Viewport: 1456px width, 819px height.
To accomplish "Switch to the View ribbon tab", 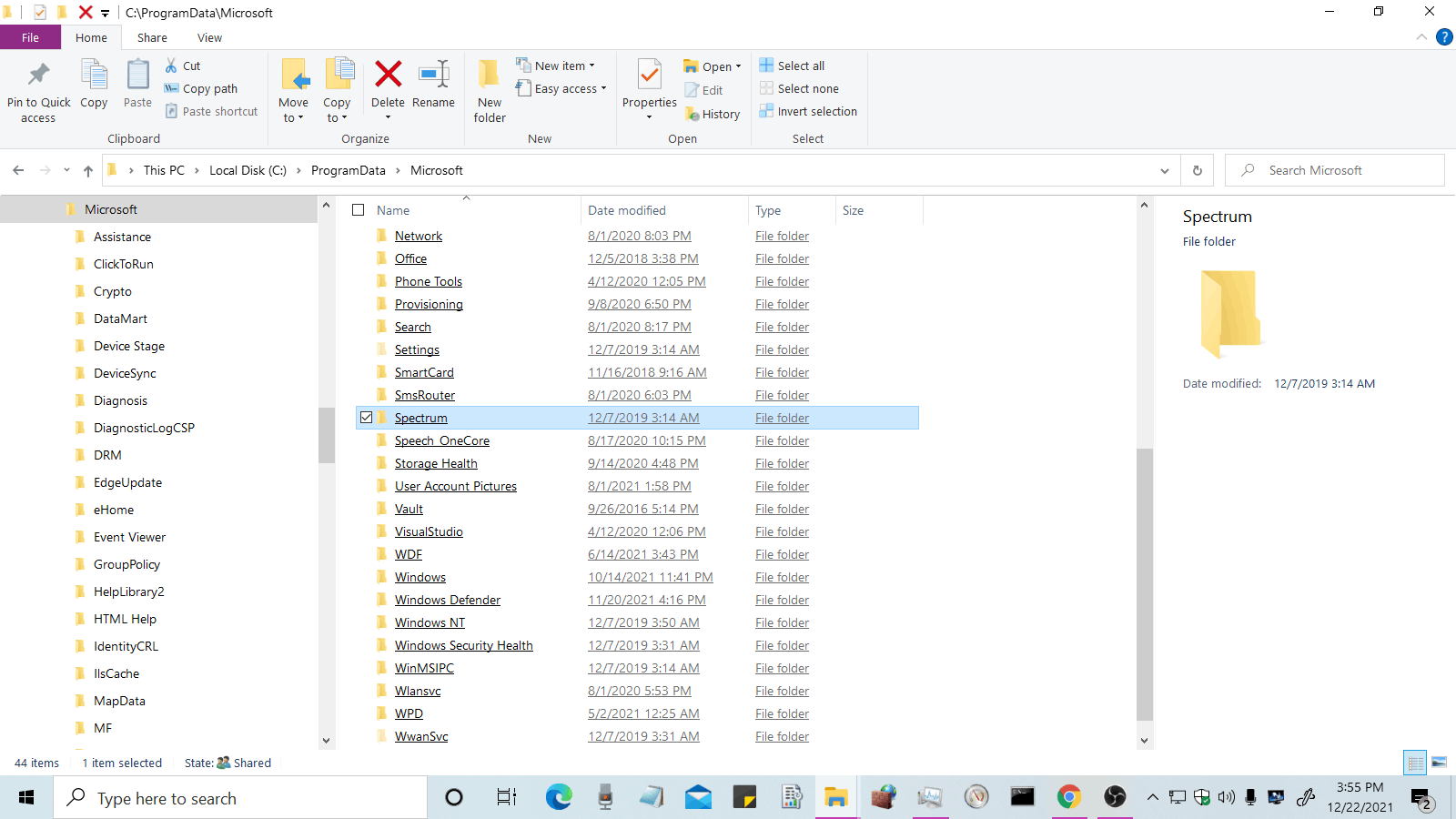I will (209, 37).
